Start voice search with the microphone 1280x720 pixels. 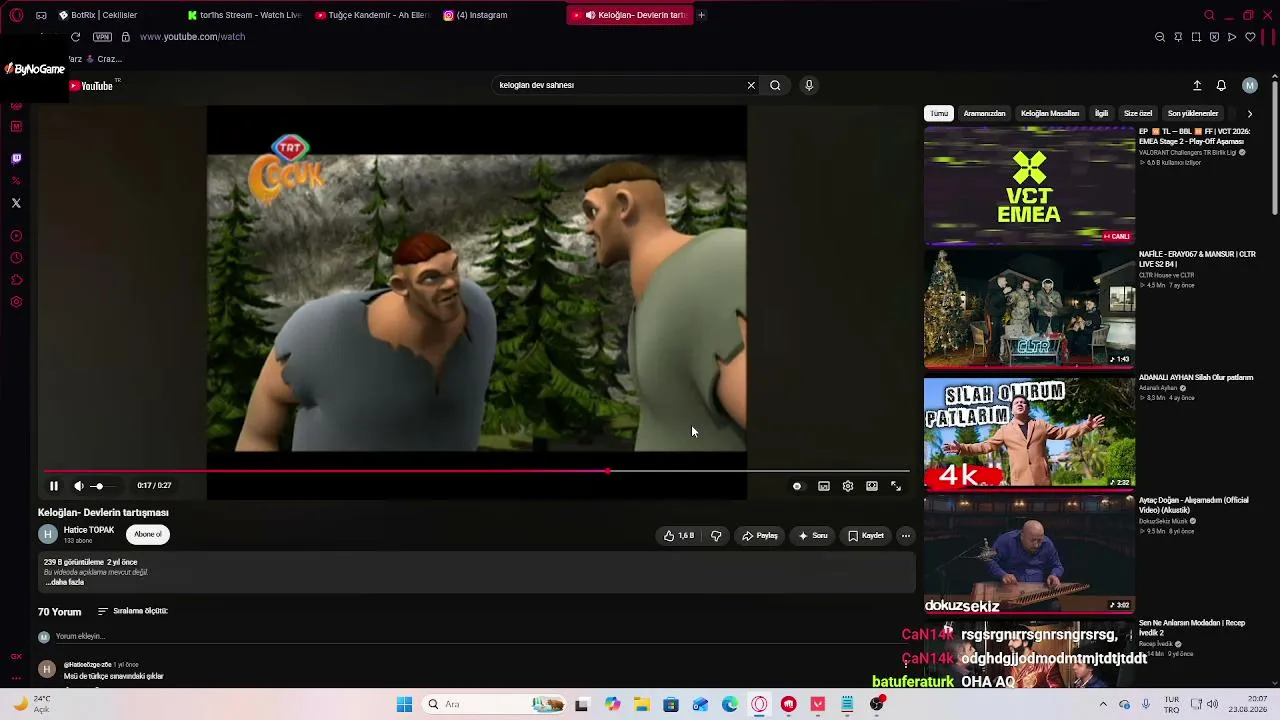pos(809,85)
